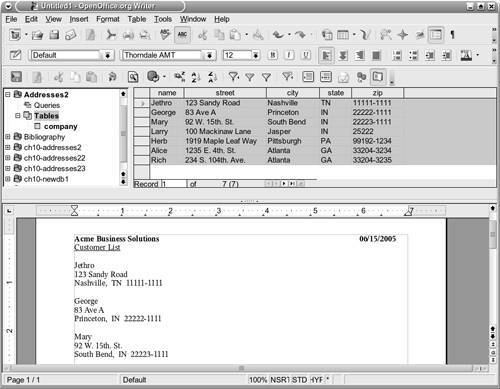Open the Format menu

click(x=108, y=19)
